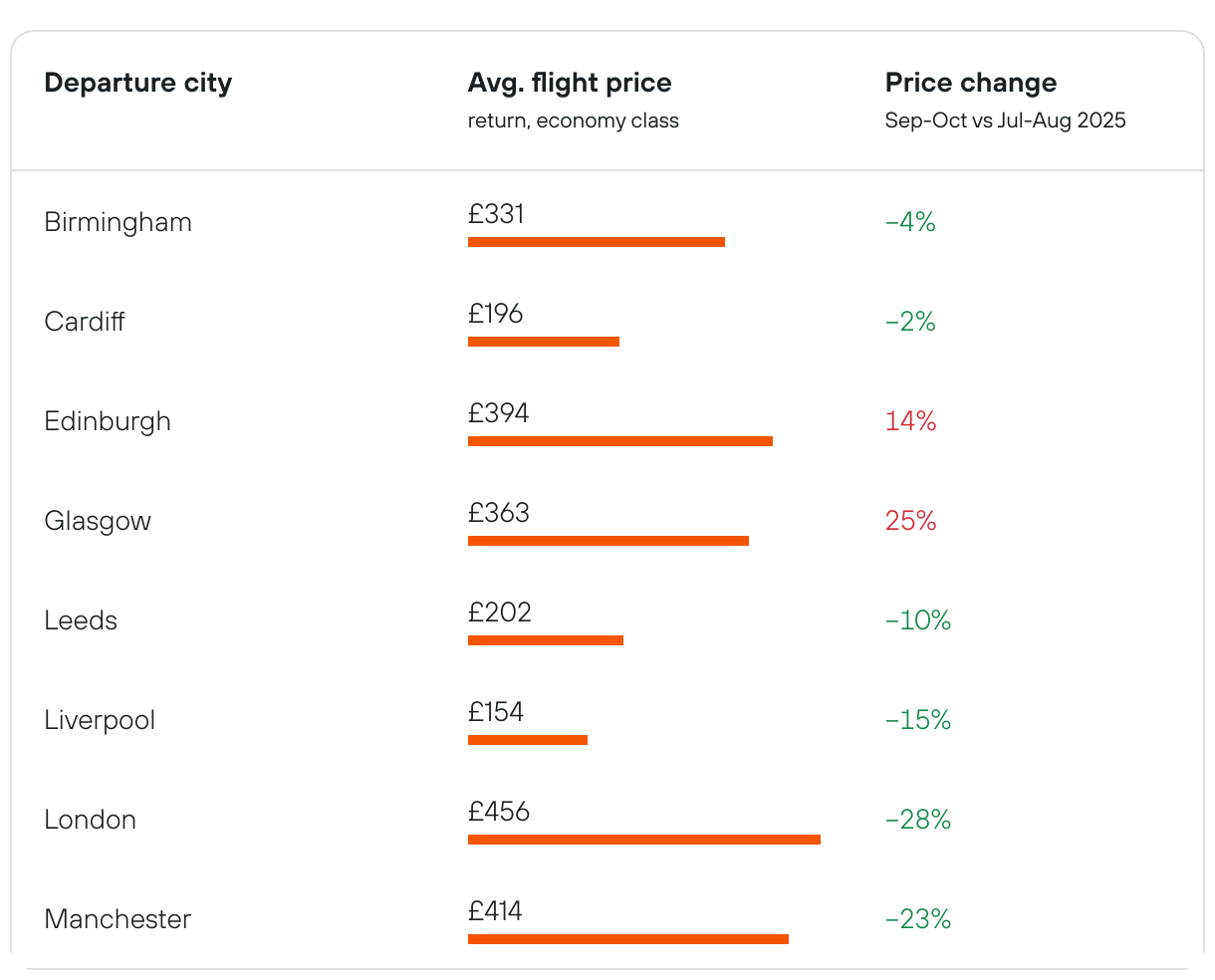This screenshot has height=980, width=1215.
Task: Click the green −28% price change
Action: [917, 820]
